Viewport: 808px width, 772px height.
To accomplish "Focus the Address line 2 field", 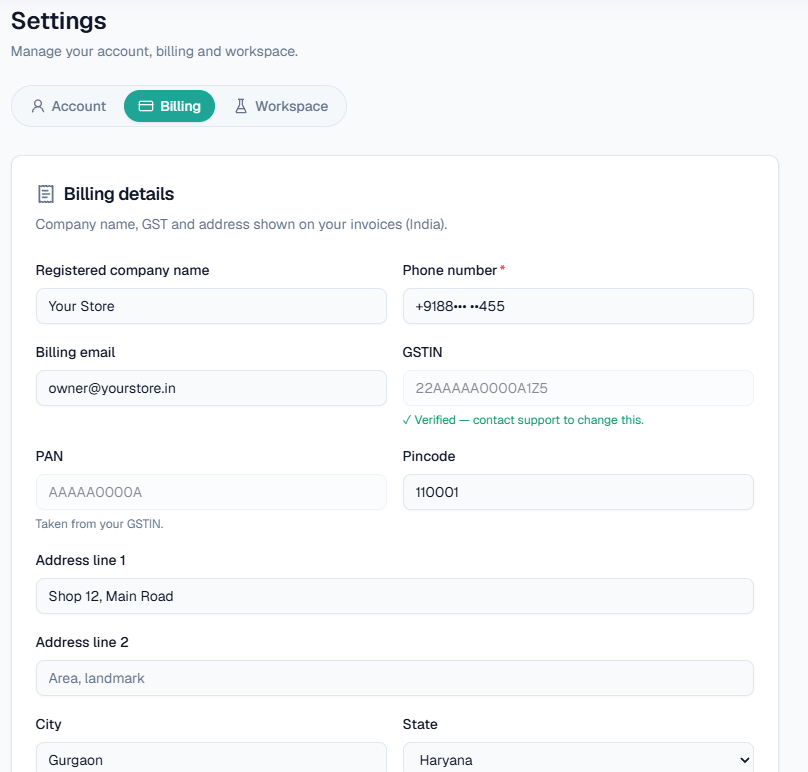I will click(x=395, y=678).
